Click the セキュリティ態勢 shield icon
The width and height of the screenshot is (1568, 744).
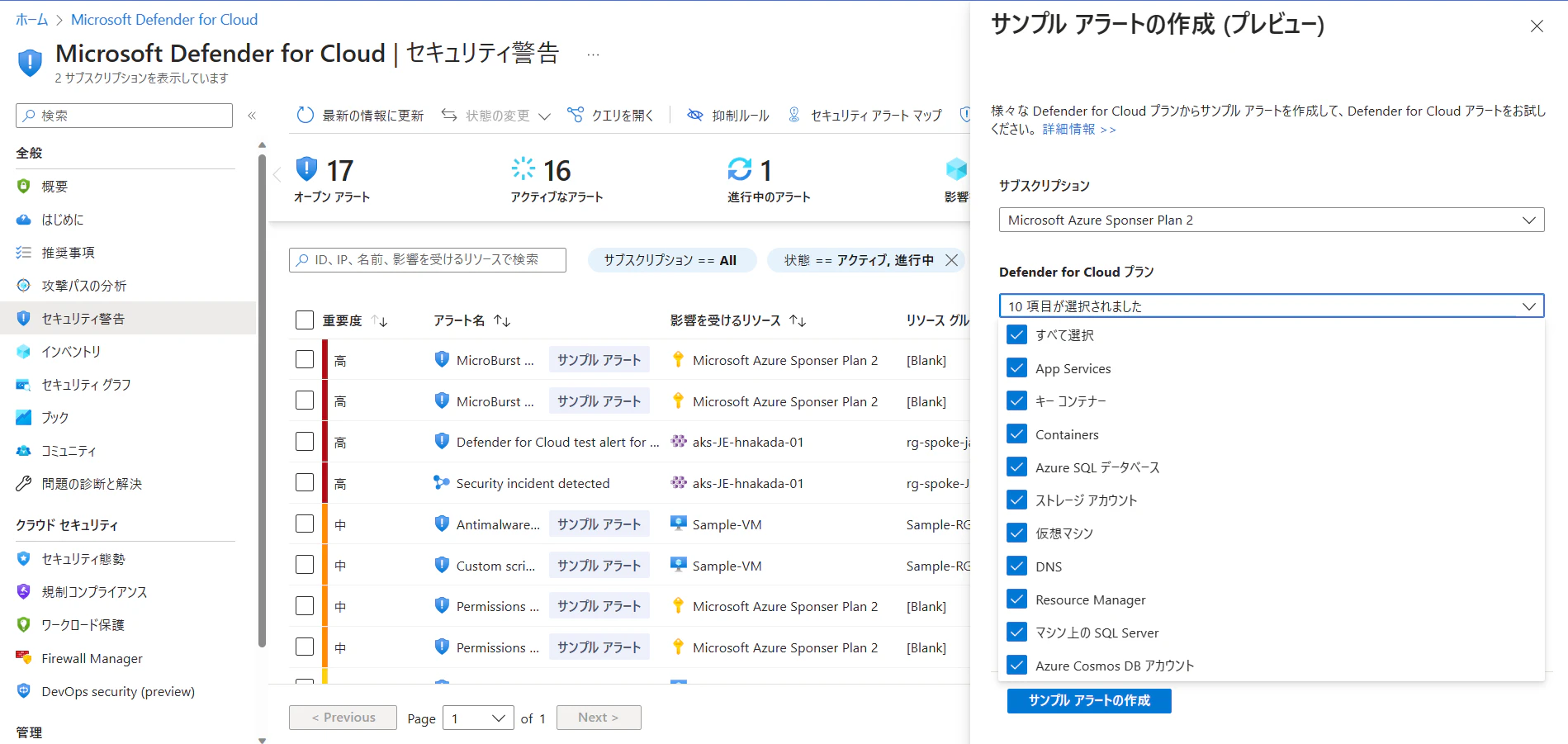(24, 559)
